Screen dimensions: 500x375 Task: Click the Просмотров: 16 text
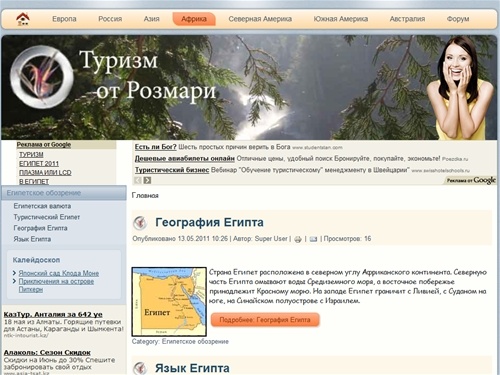click(x=347, y=239)
